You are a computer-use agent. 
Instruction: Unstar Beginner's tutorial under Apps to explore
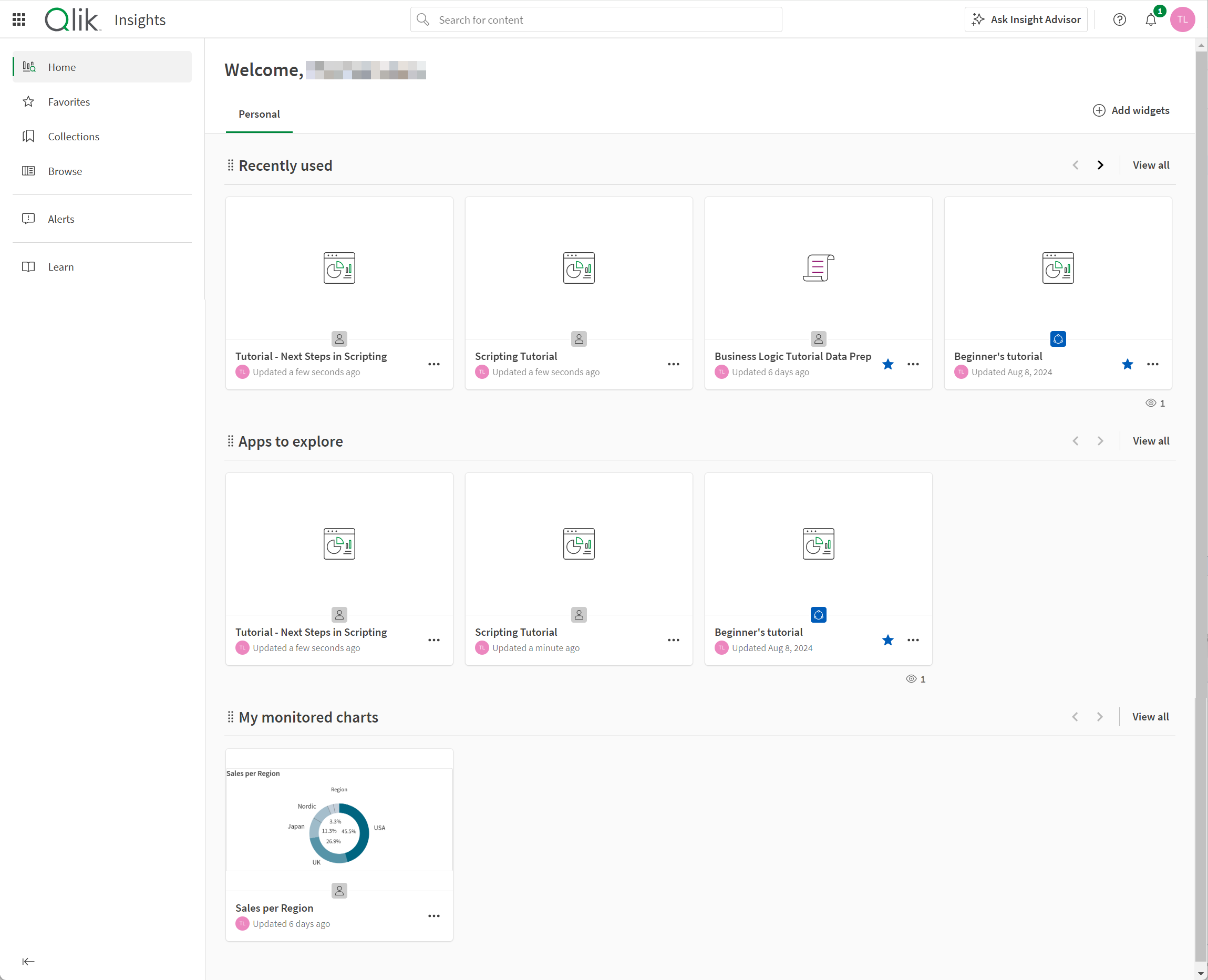[x=888, y=640]
